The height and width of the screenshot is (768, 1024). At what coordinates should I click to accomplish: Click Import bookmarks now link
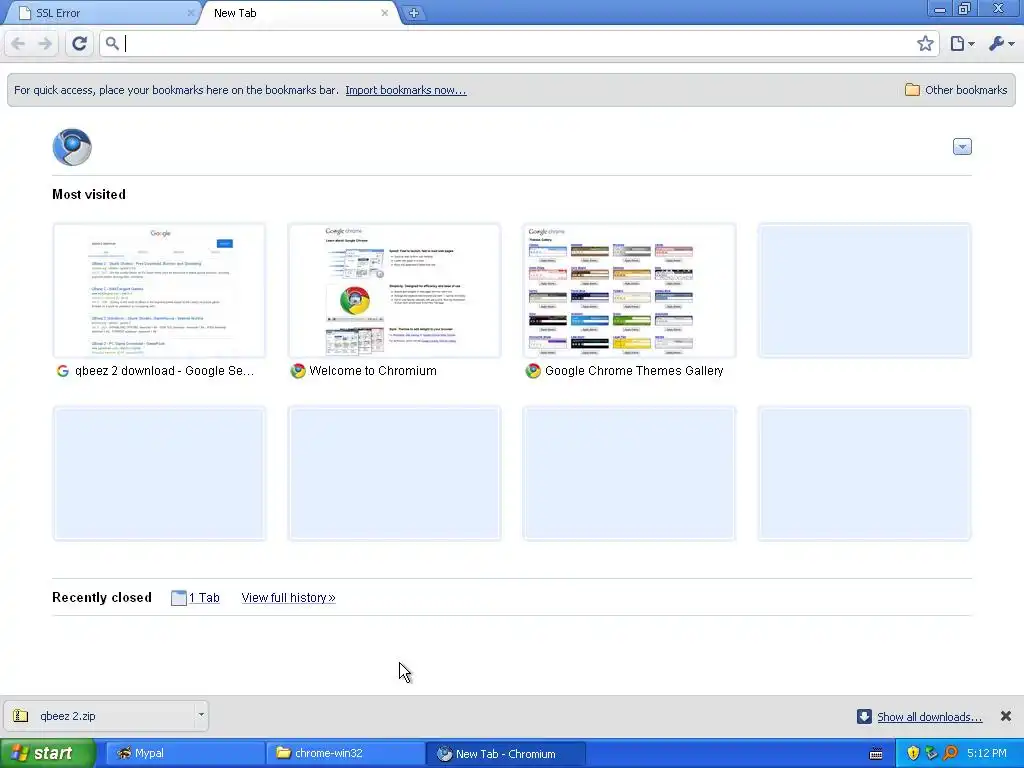(x=406, y=90)
